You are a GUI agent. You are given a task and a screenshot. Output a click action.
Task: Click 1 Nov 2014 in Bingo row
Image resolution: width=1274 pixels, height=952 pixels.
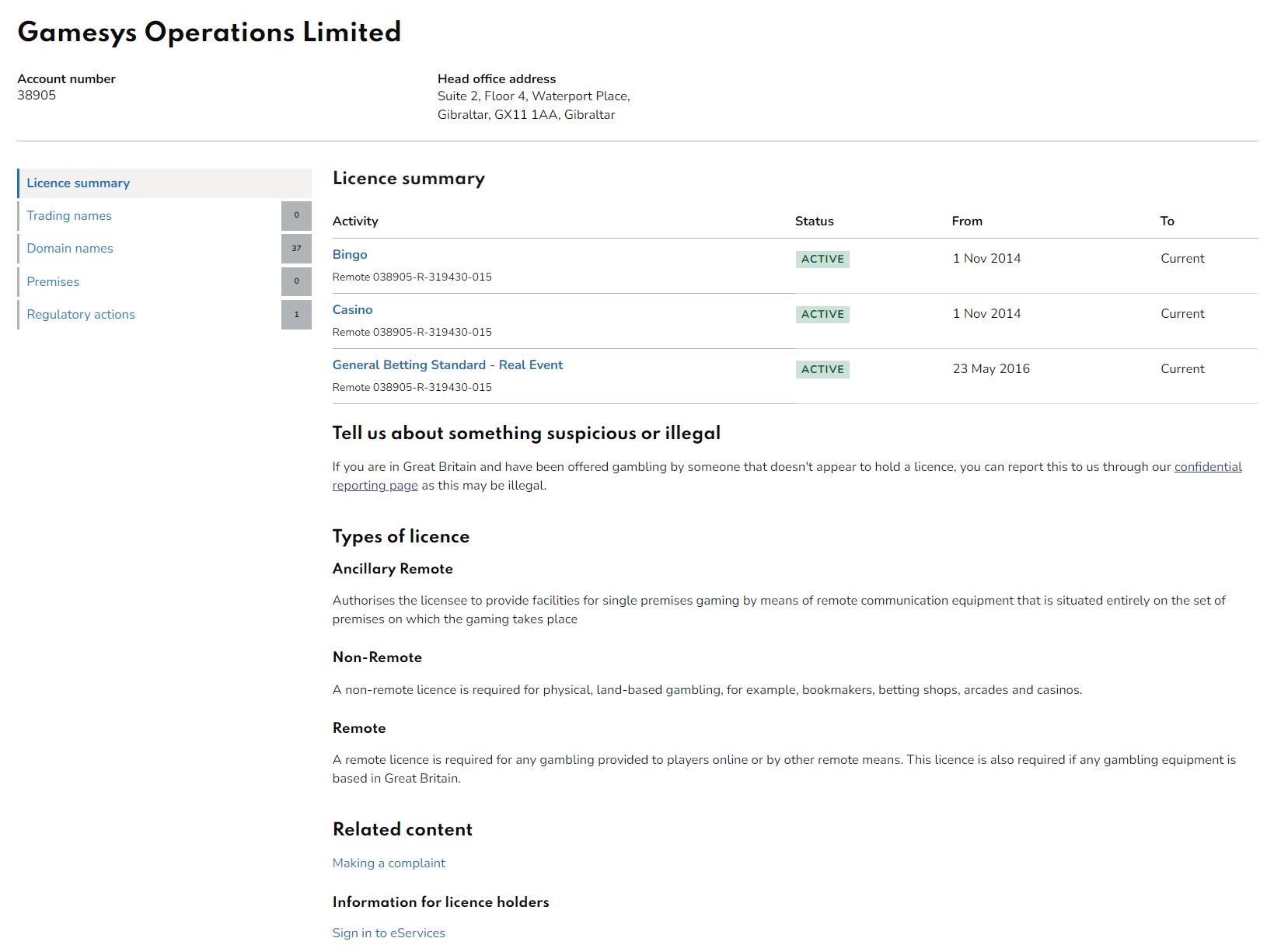pos(987,259)
